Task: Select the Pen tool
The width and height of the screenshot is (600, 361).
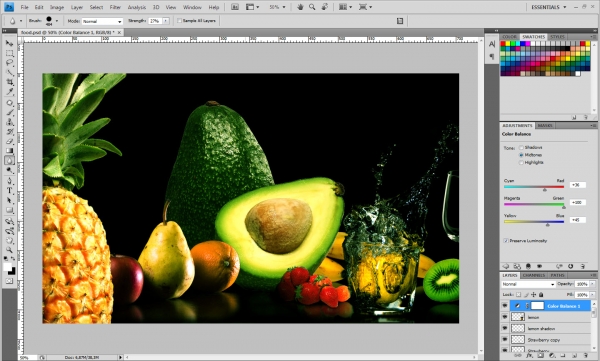Action: 9,181
